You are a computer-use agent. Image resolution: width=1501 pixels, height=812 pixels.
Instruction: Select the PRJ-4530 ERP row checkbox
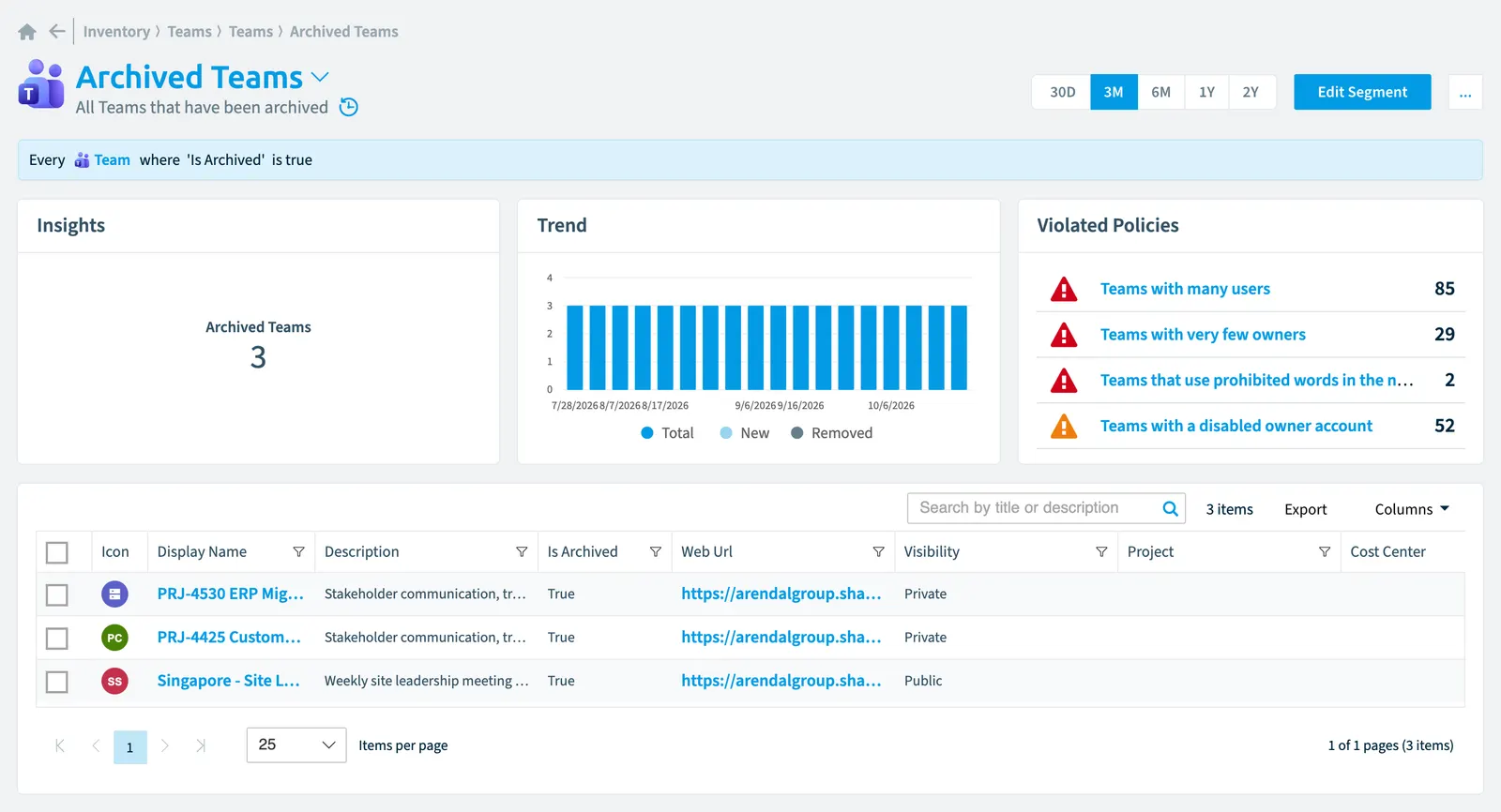[x=57, y=595]
